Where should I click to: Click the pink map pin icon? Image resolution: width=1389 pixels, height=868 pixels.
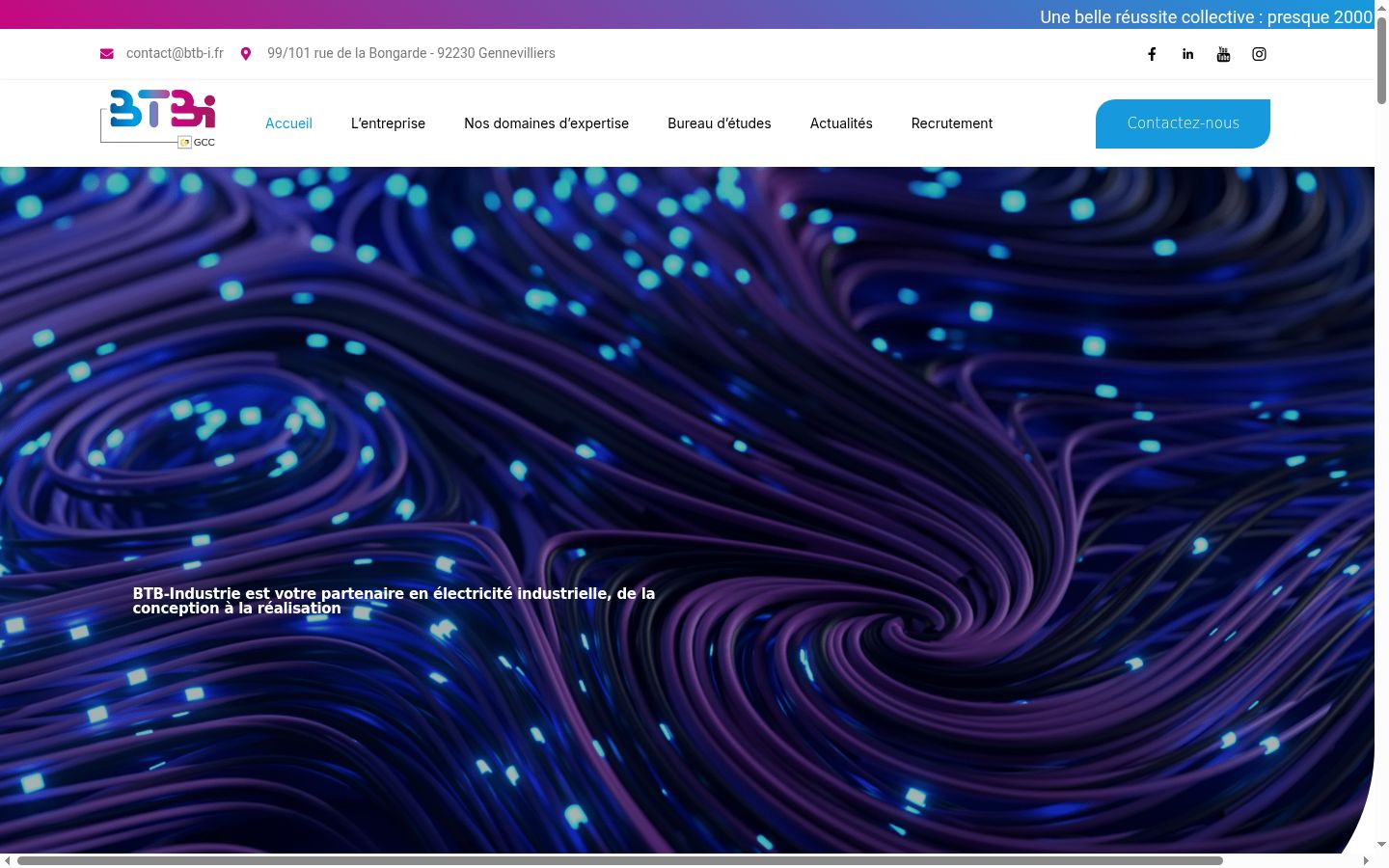(246, 54)
